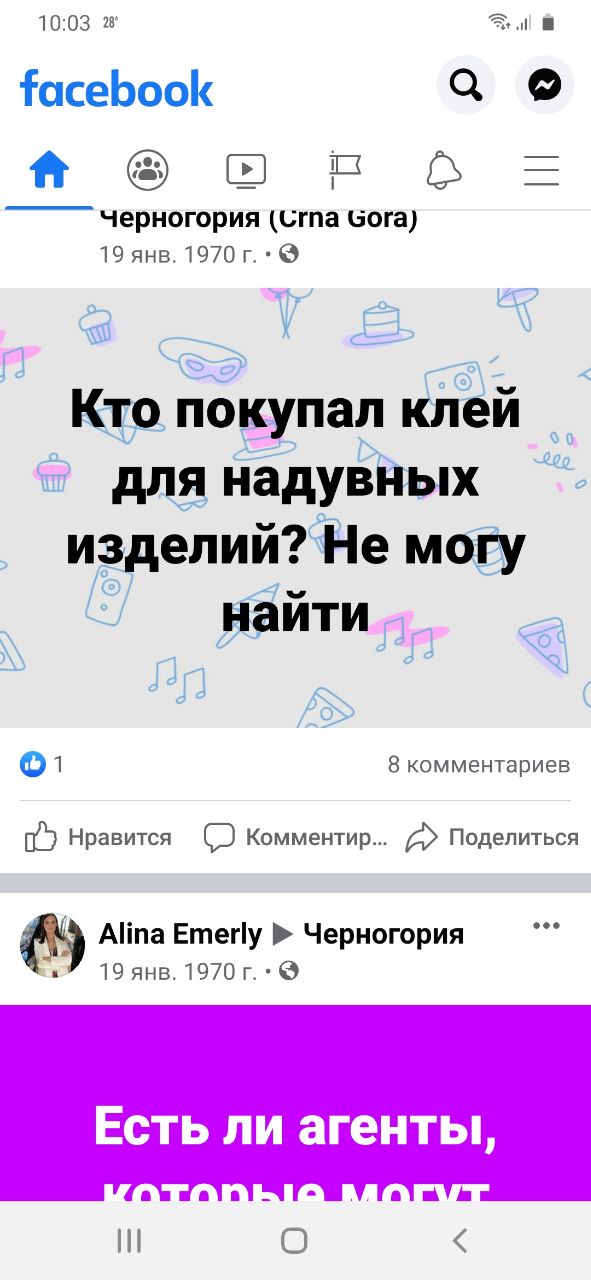The image size is (591, 1280).
Task: Like the post with Нравится button
Action: pyautogui.click(x=98, y=837)
